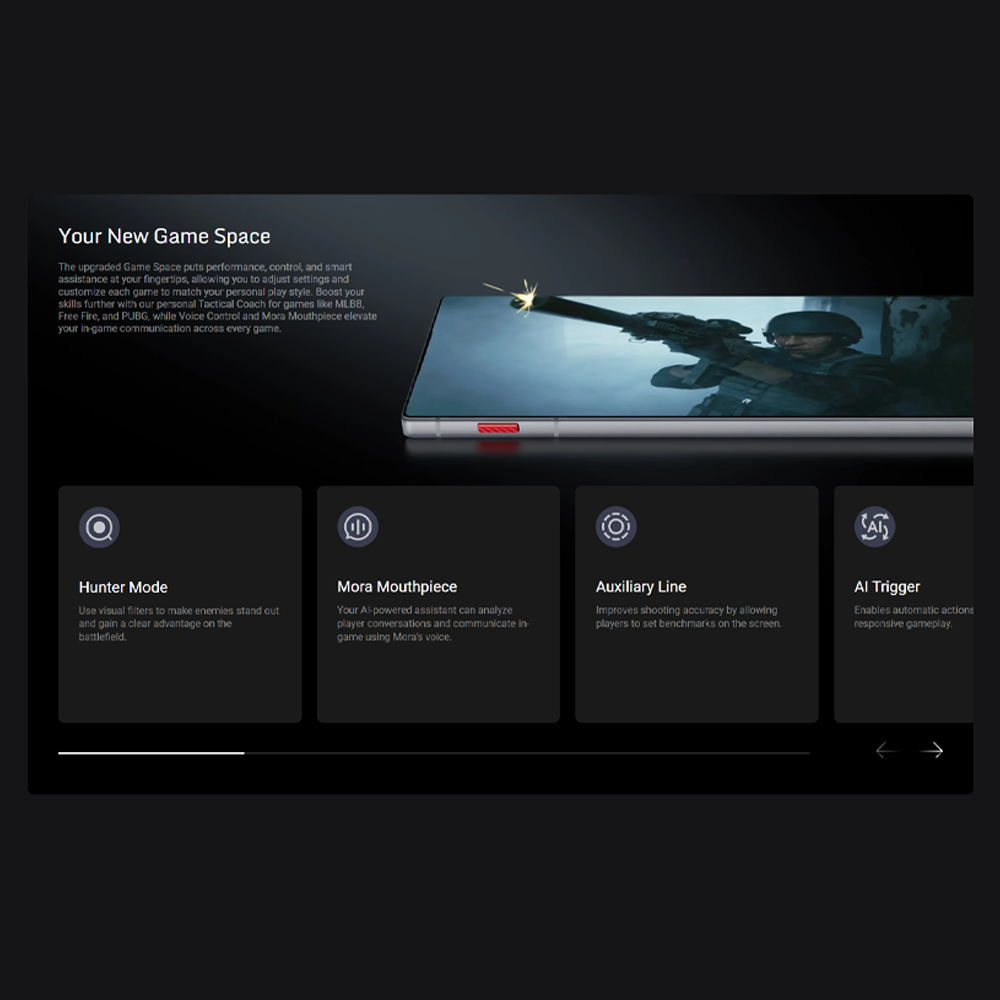The height and width of the screenshot is (1000, 1000).
Task: Click AI Trigger automatic actions description
Action: tap(913, 617)
